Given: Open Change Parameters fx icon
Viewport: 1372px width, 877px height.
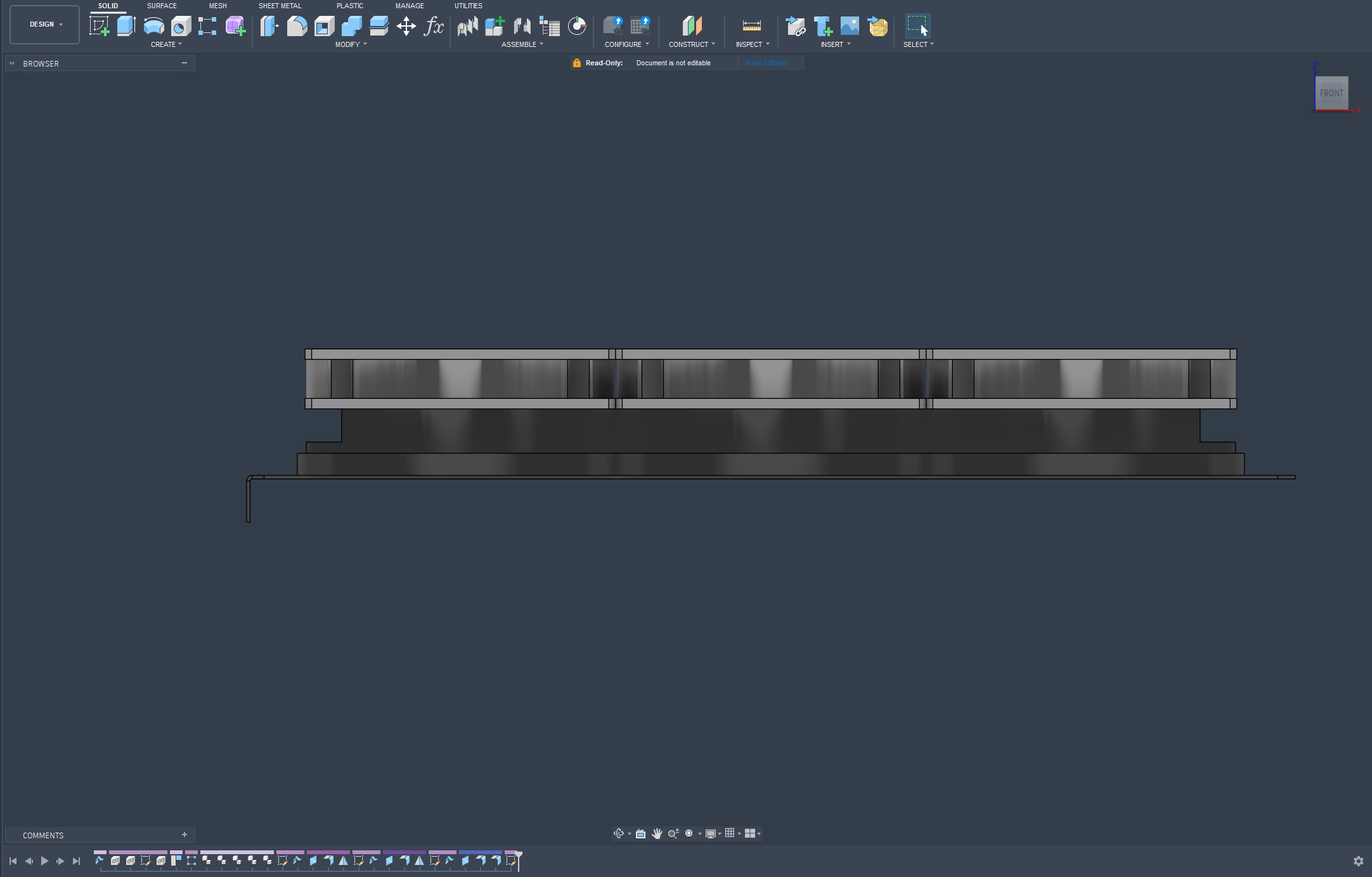Looking at the screenshot, I should [434, 26].
